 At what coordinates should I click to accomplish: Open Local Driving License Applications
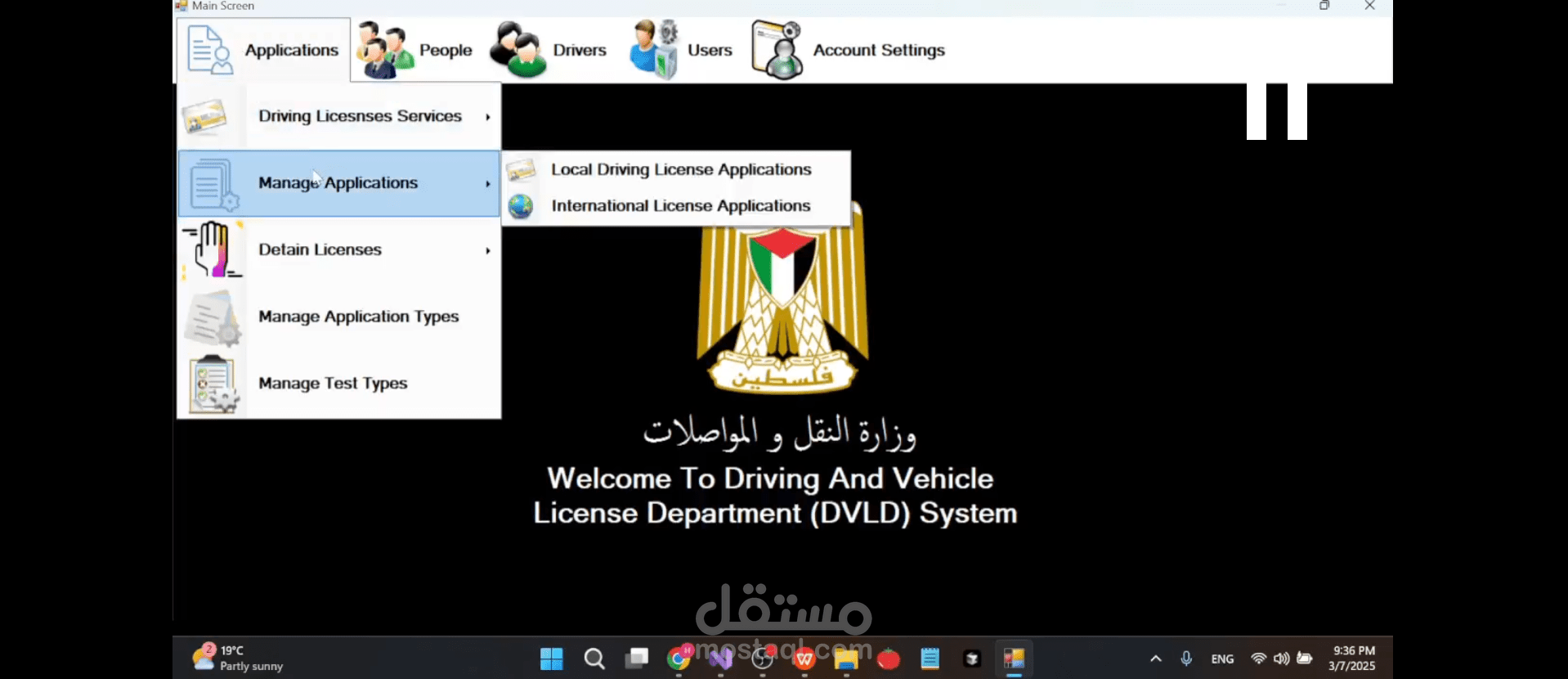(676, 169)
